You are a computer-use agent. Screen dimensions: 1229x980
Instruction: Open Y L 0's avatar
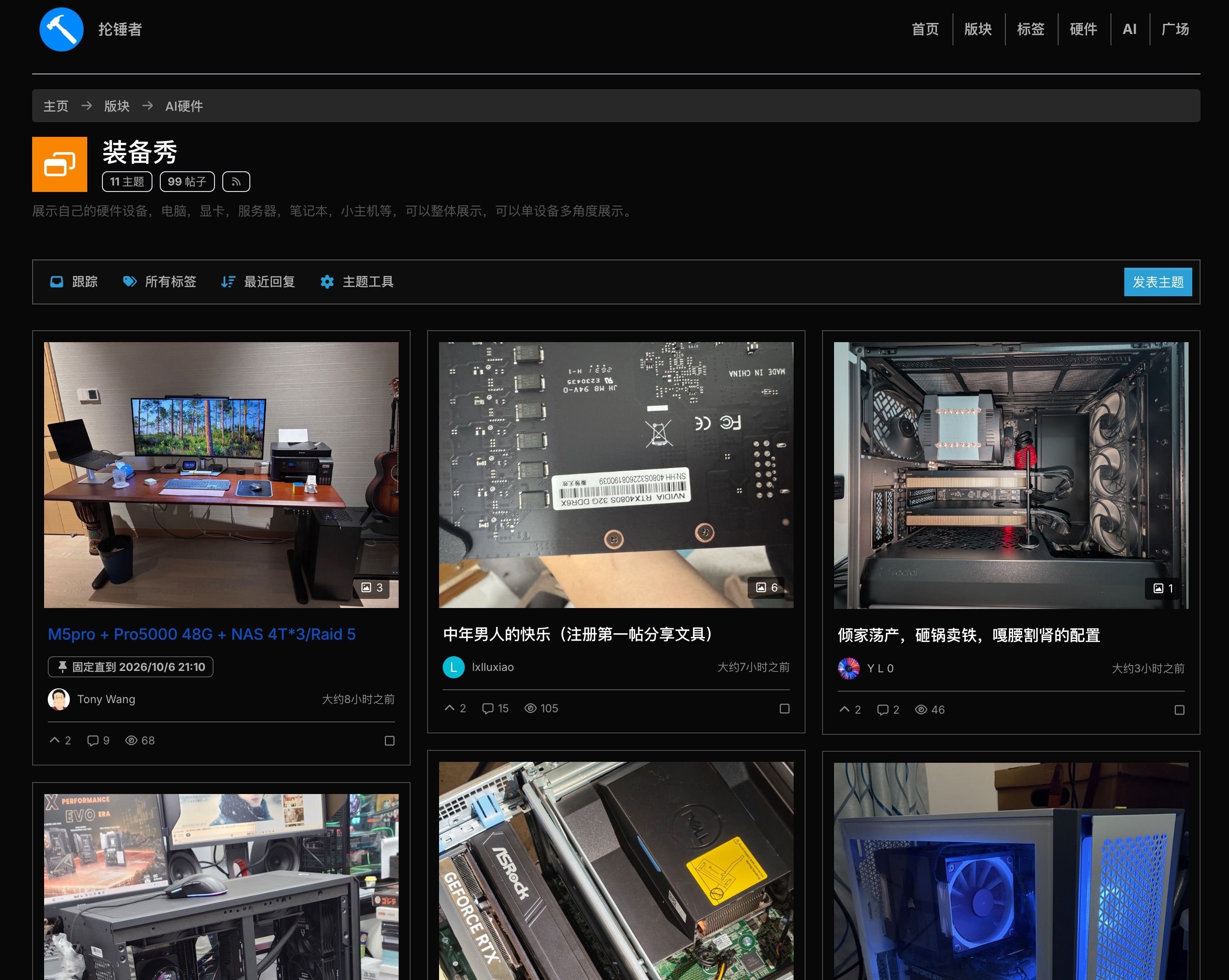click(x=849, y=668)
